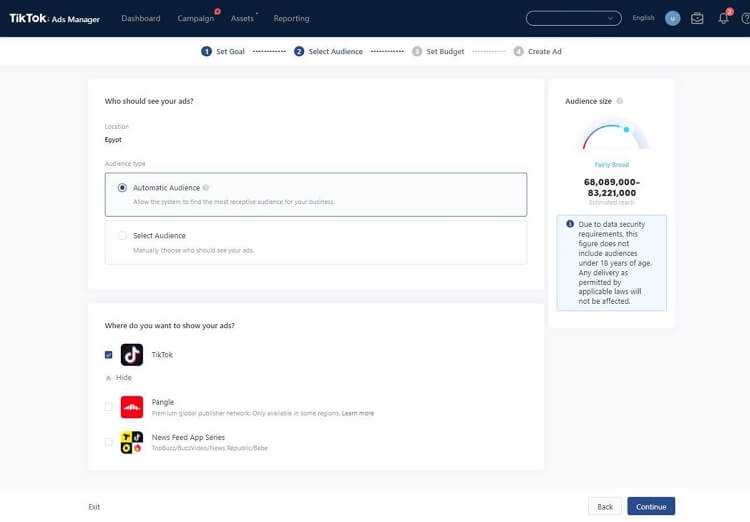Go to the Reporting menu
750x522 pixels.
coord(291,18)
